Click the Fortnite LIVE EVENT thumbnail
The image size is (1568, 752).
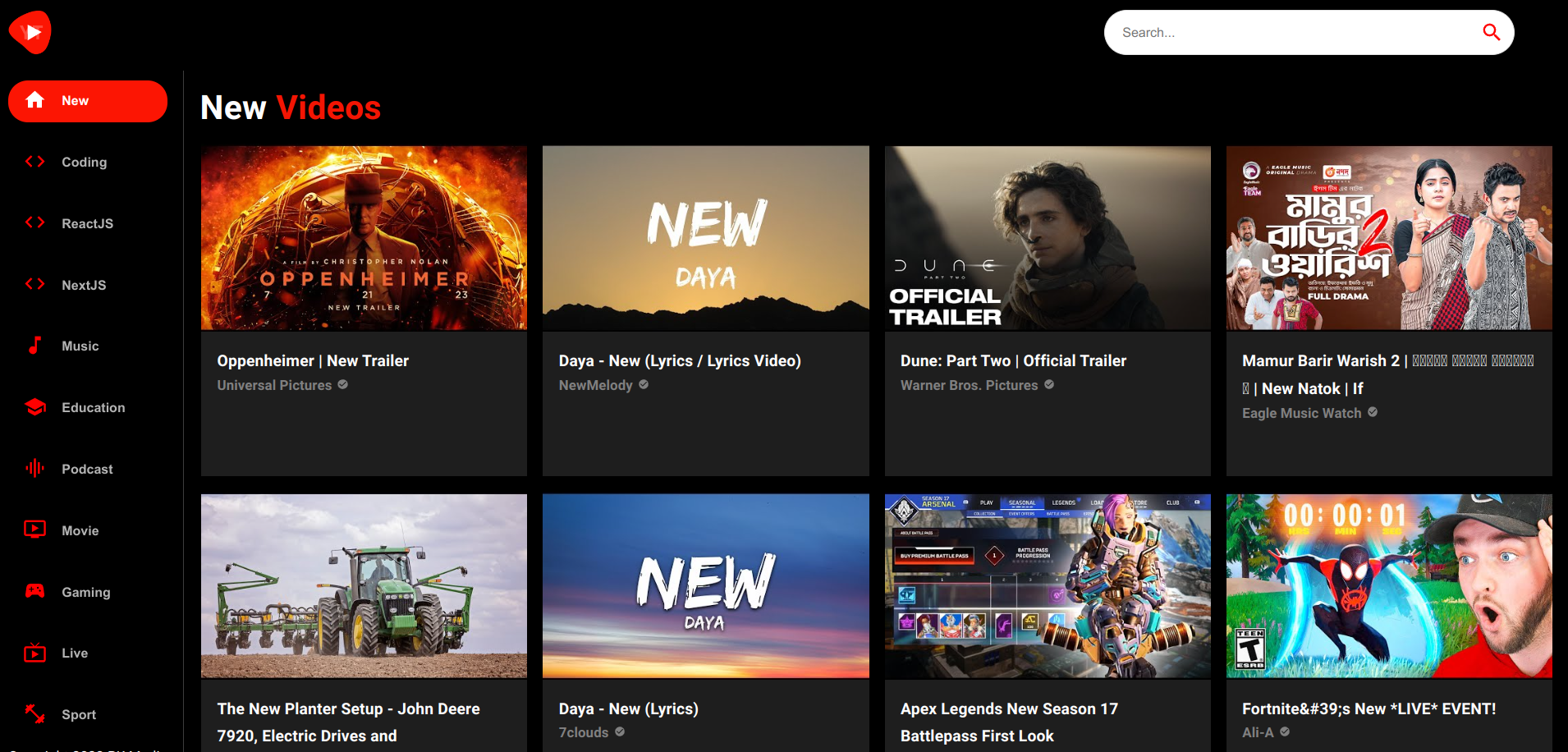1387,585
